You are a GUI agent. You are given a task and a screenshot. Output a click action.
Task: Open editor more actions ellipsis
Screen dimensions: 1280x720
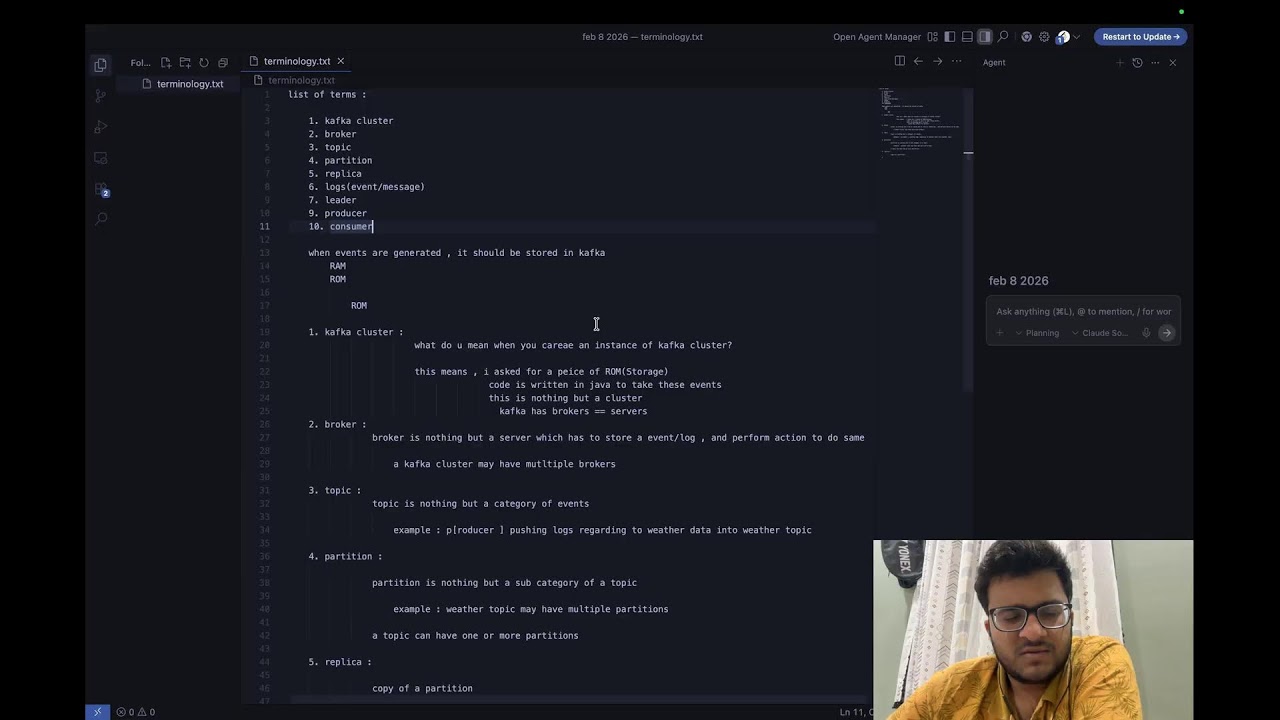coord(956,61)
